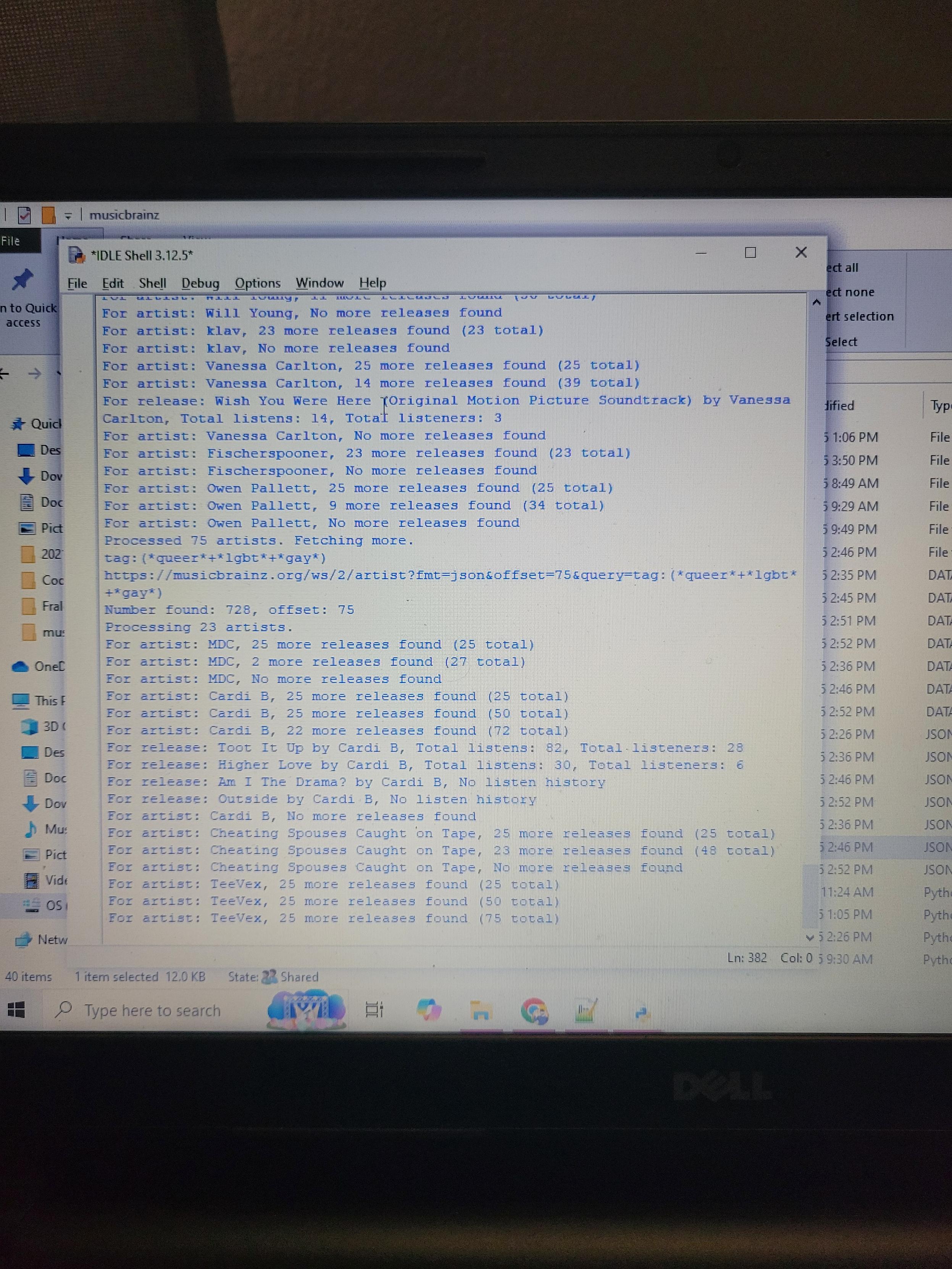
Task: Select the highlighted JSON file row at 2:46 PM
Action: [x=886, y=847]
